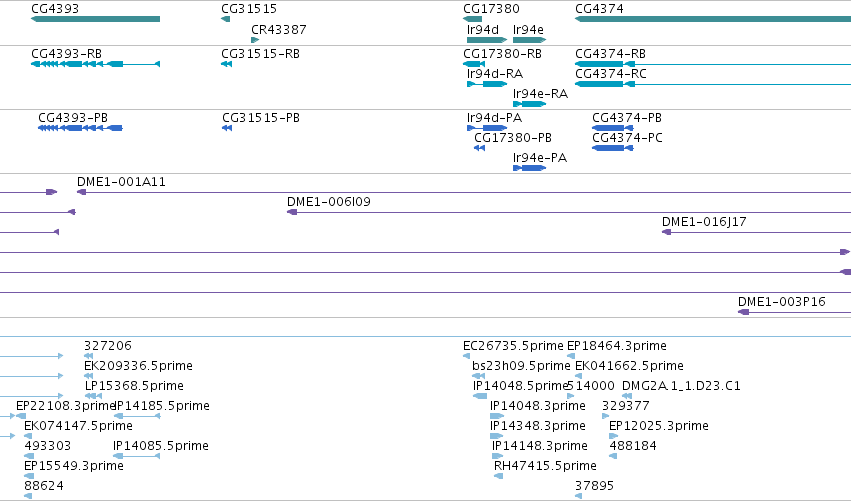
Task: Select EST IP14048.5prime
Action: (x=520, y=386)
